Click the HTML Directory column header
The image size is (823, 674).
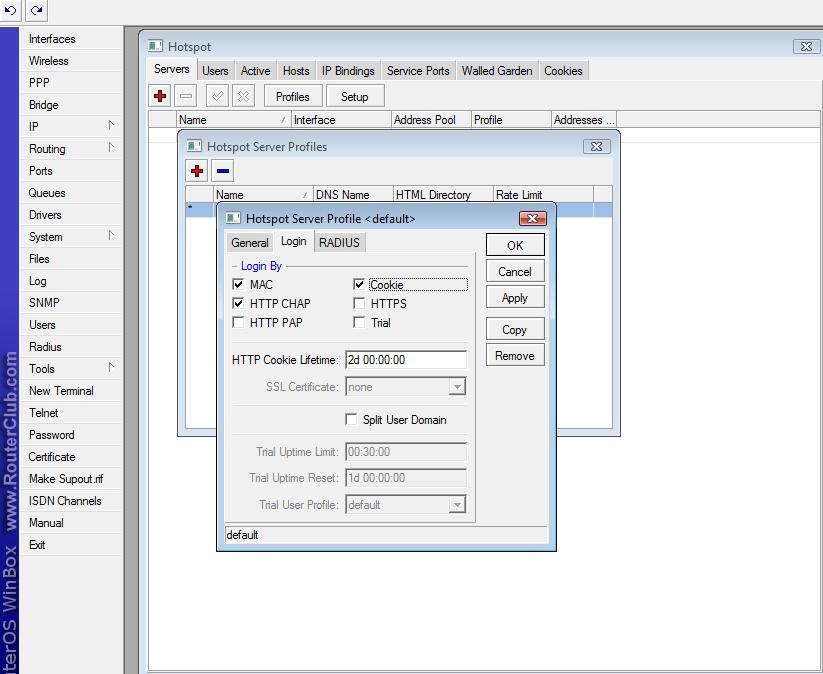pos(443,195)
